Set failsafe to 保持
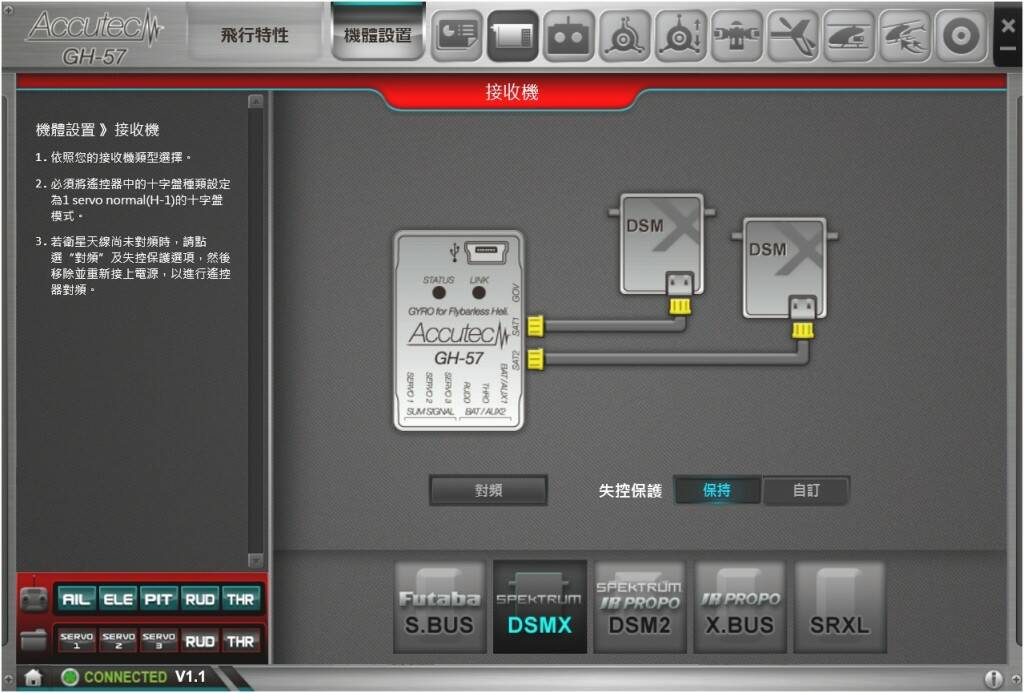 tap(717, 490)
